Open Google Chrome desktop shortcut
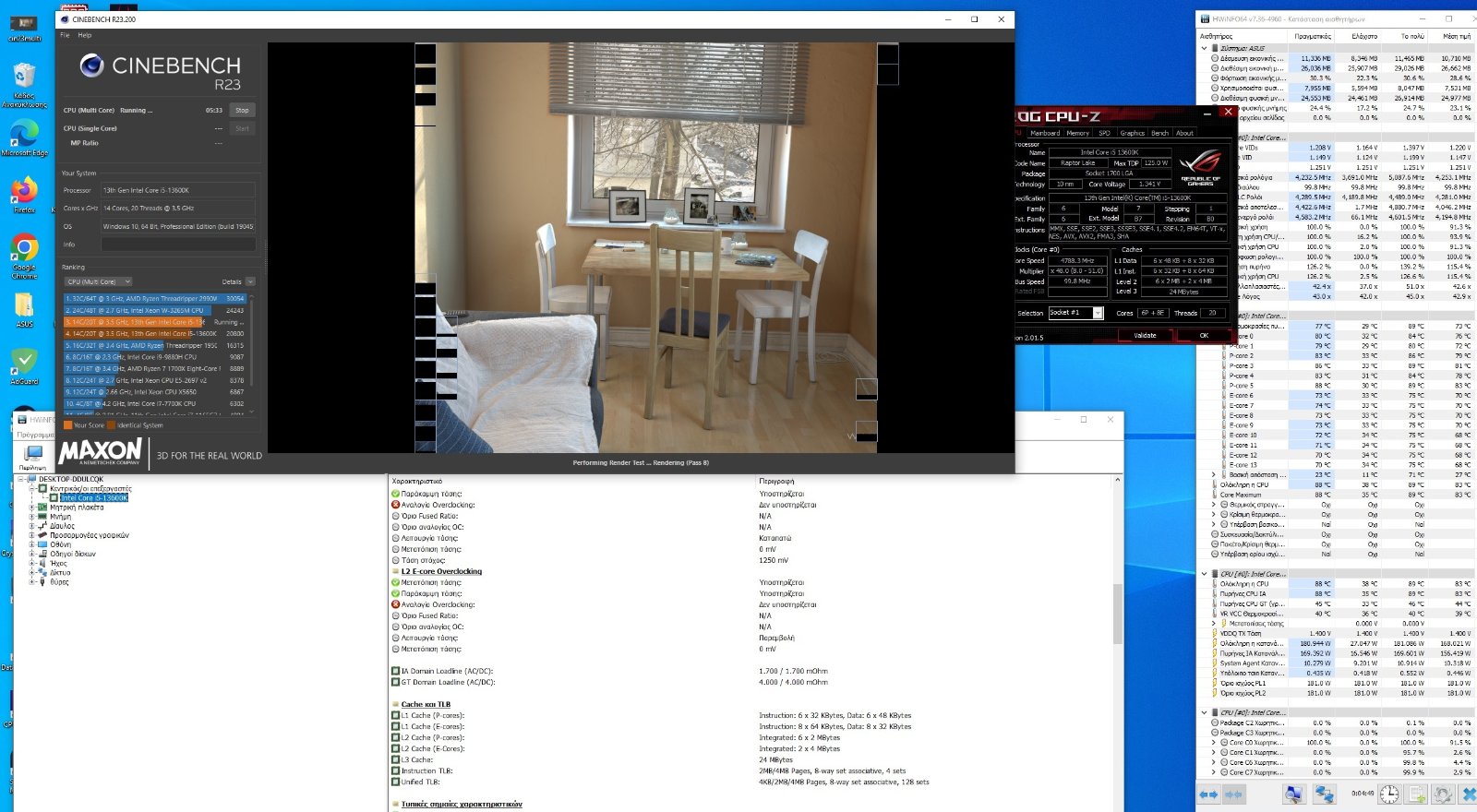Image resolution: width=1477 pixels, height=812 pixels. [x=24, y=256]
